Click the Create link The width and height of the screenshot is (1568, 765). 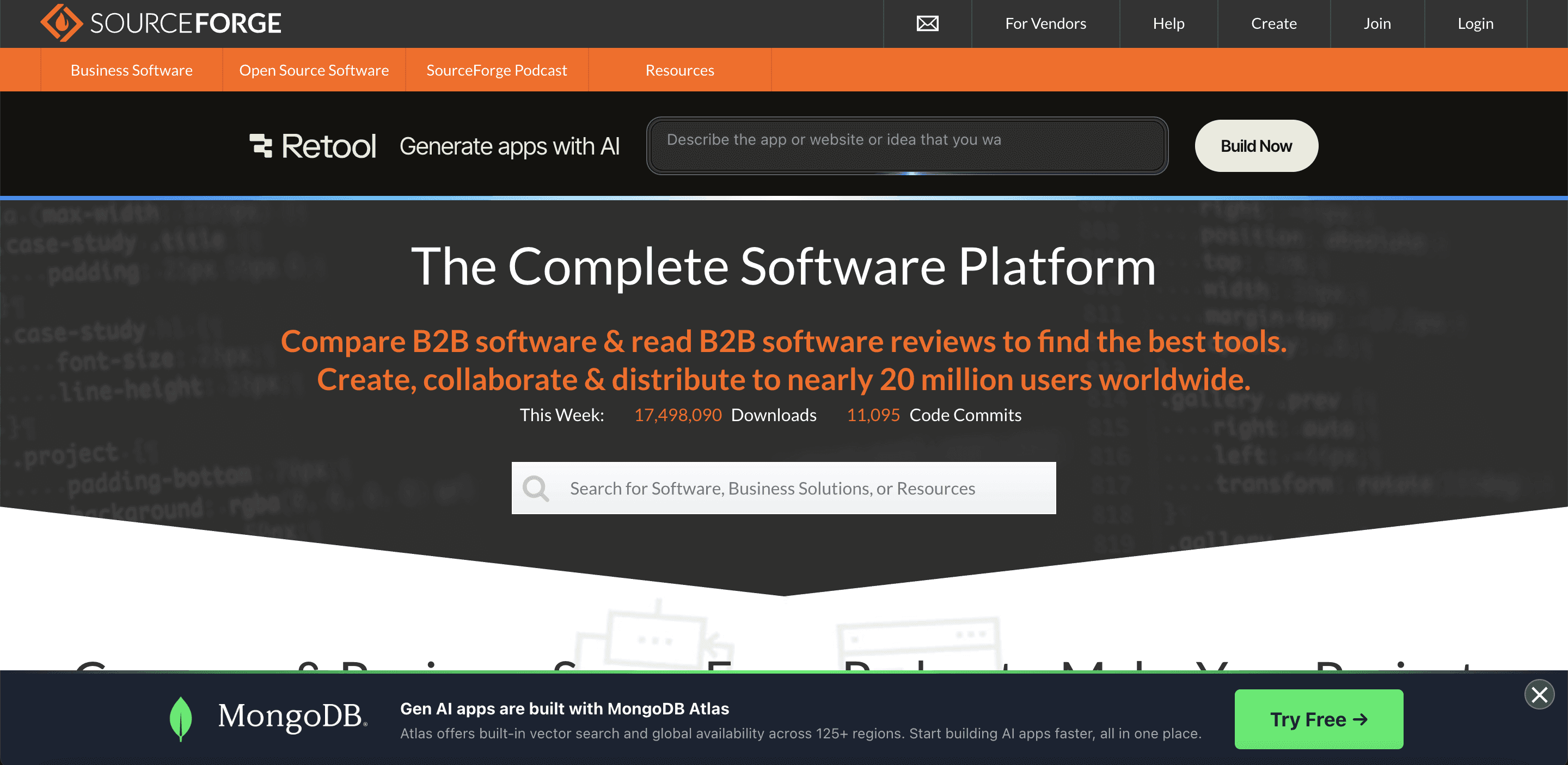pos(1273,24)
